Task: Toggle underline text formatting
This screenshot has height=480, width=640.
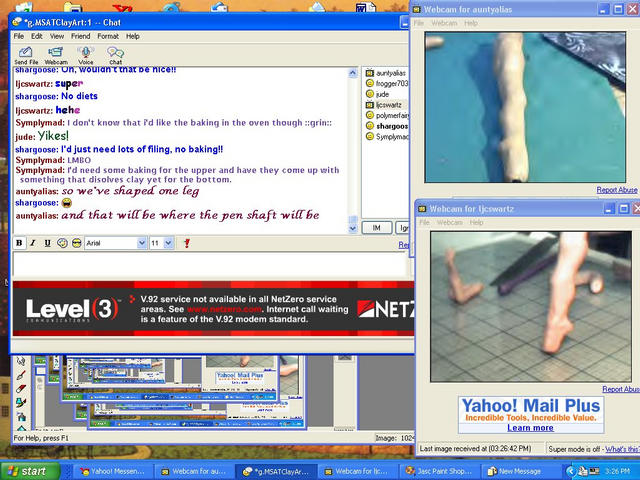Action: 47,243
